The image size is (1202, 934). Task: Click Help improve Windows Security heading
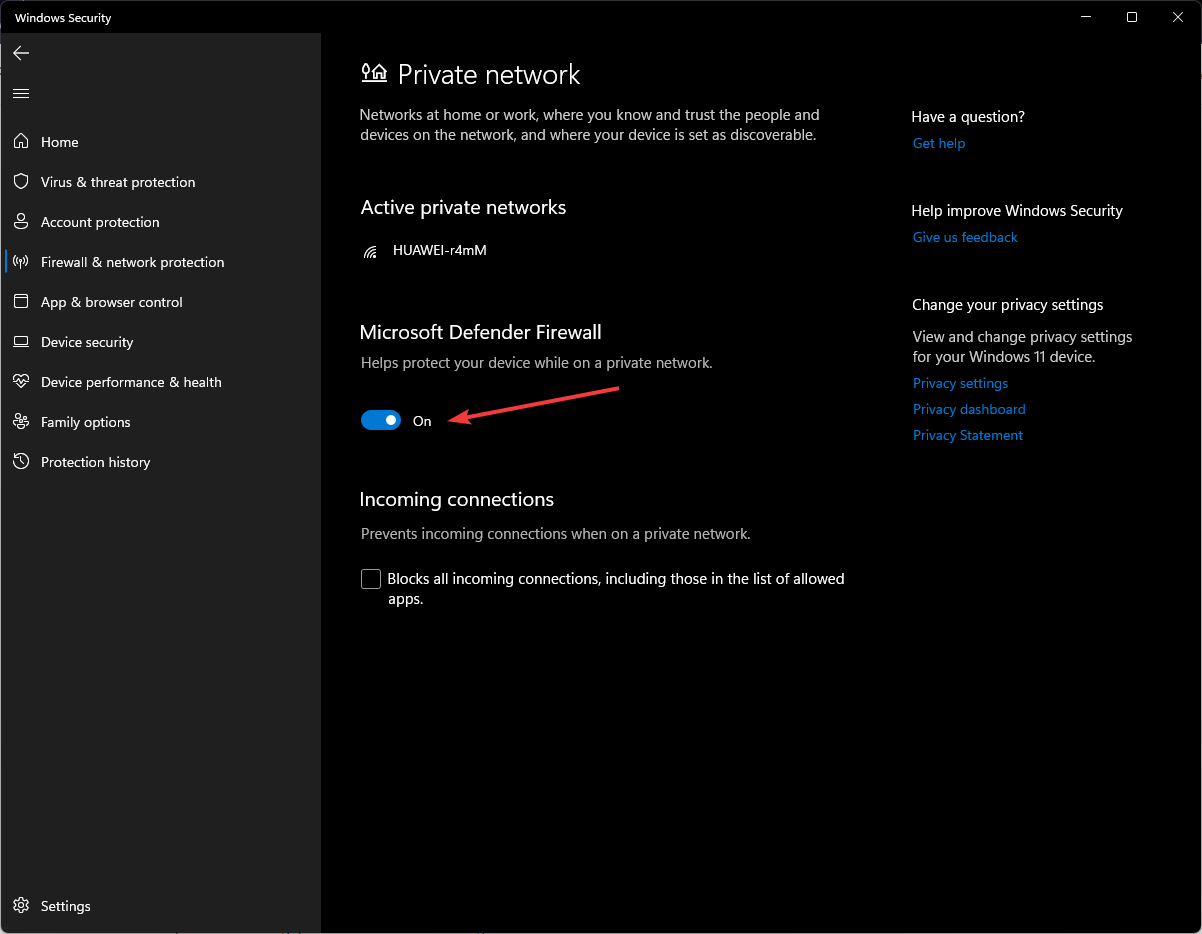pyautogui.click(x=1017, y=211)
